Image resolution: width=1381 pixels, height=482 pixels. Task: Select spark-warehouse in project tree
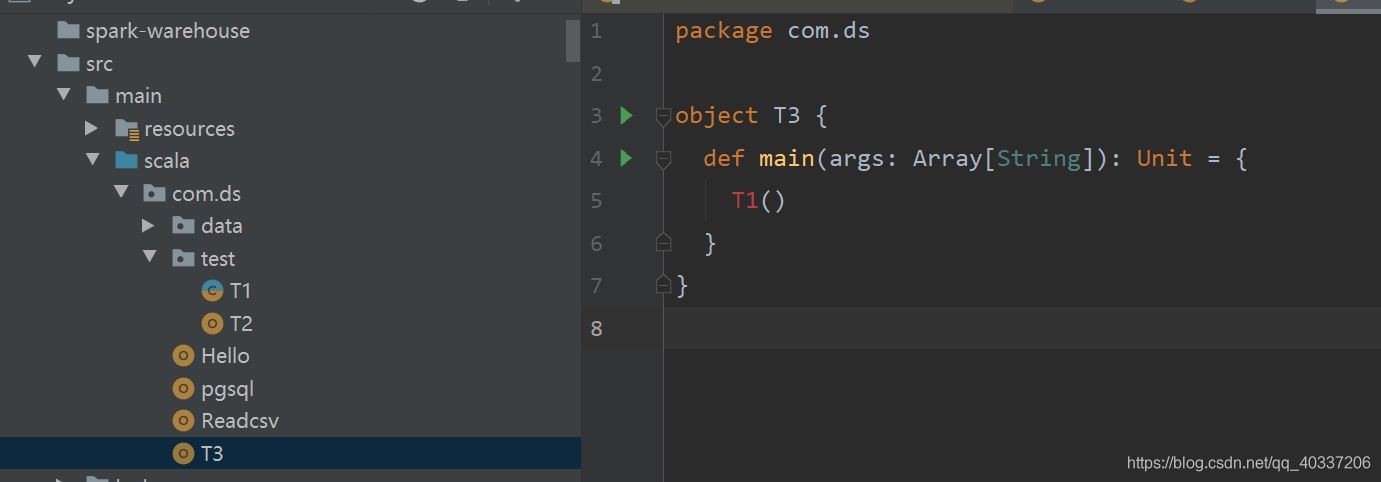click(x=168, y=31)
